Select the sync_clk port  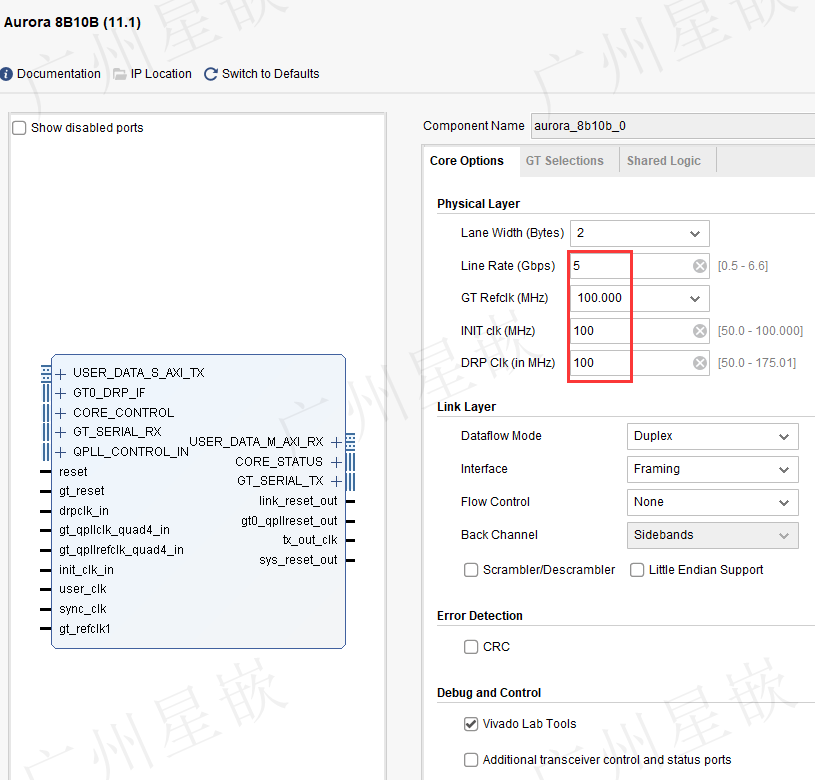[x=83, y=609]
